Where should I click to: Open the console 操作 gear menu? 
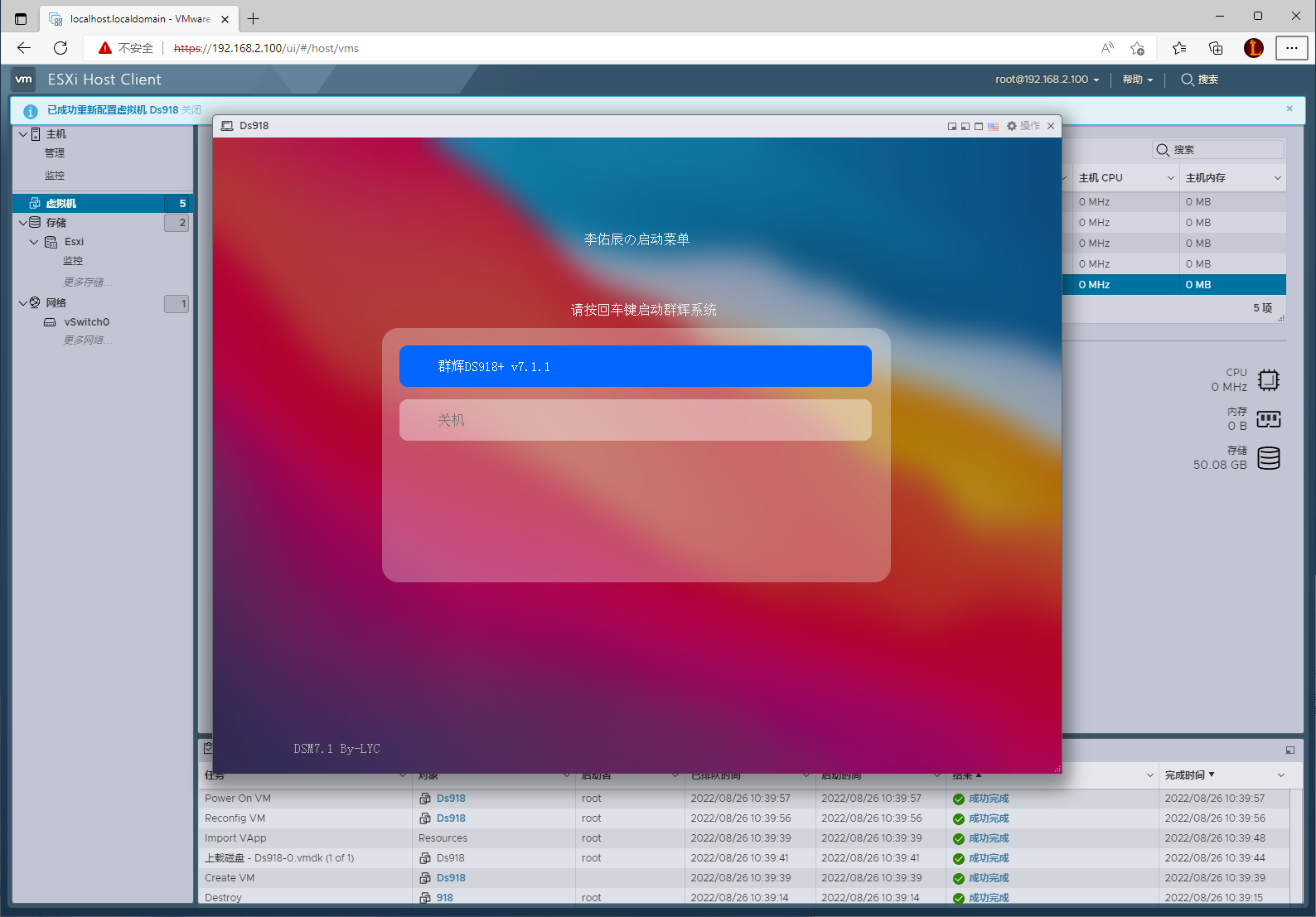click(1023, 126)
